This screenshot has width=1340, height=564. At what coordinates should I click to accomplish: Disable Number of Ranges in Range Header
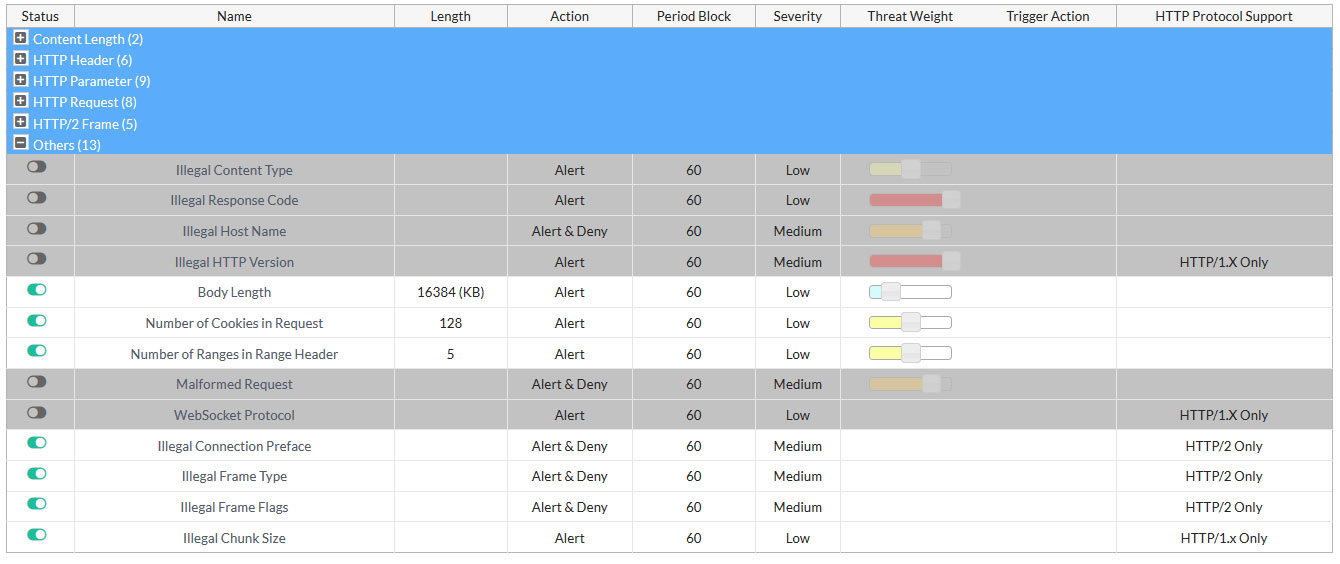click(37, 351)
